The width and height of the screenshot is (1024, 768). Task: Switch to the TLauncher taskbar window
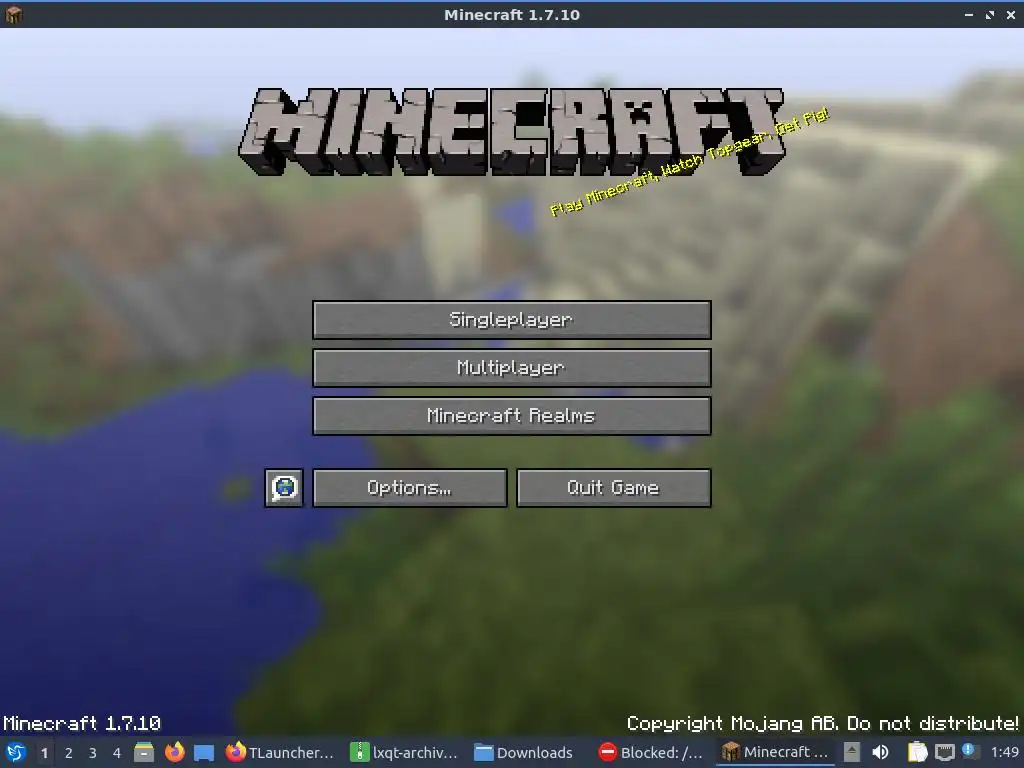(x=280, y=752)
